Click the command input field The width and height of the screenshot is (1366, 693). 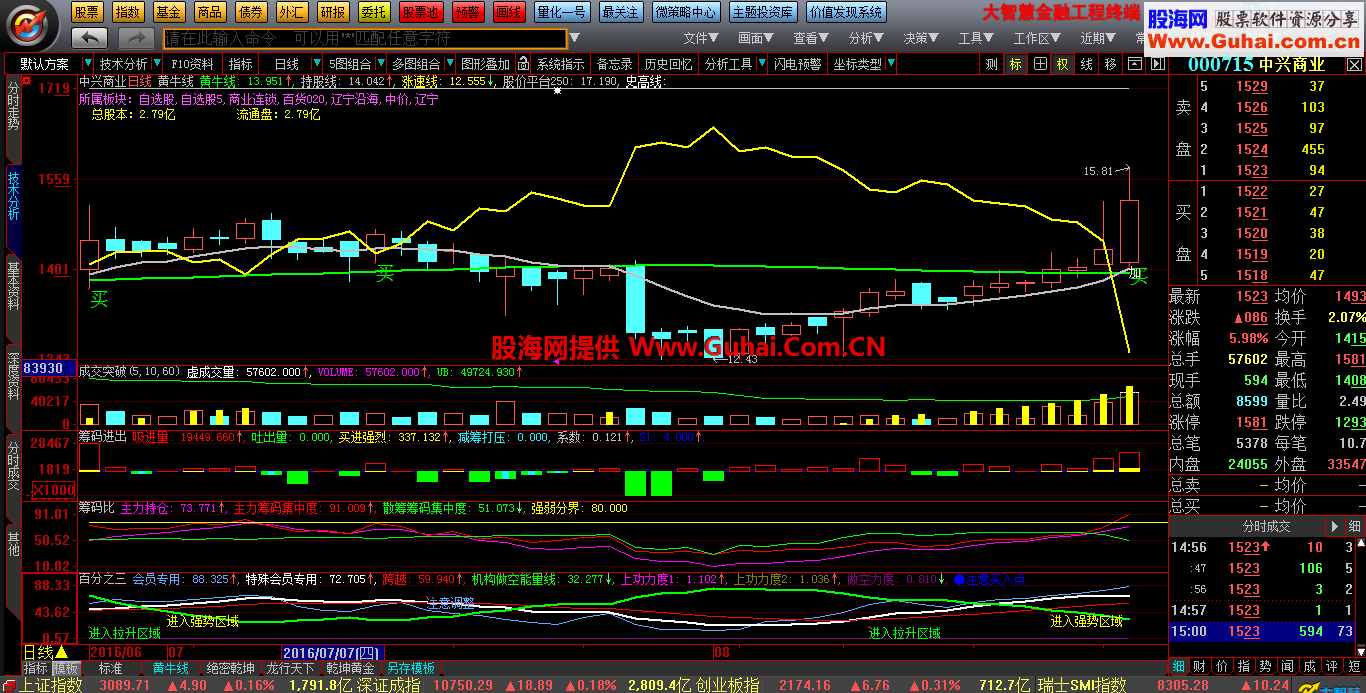coord(364,38)
